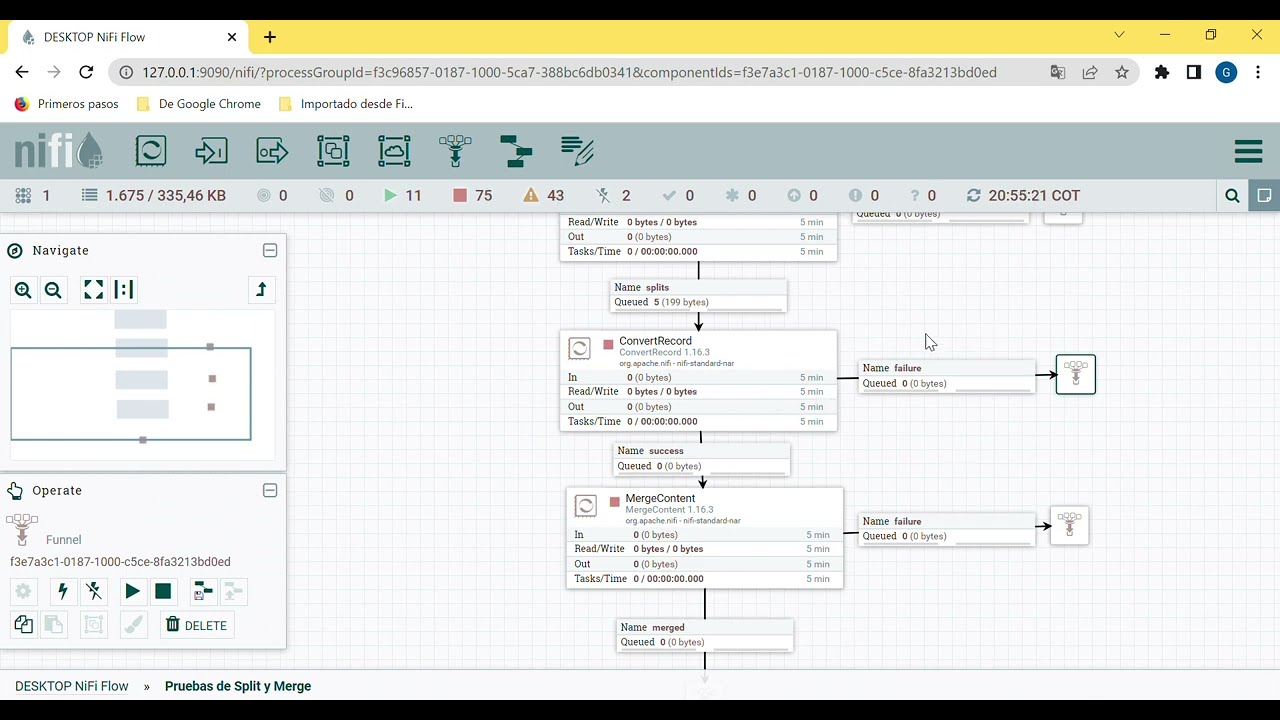Image resolution: width=1280 pixels, height=720 pixels.
Task: Leave the process group with up-arrow icon
Action: pos(261,290)
